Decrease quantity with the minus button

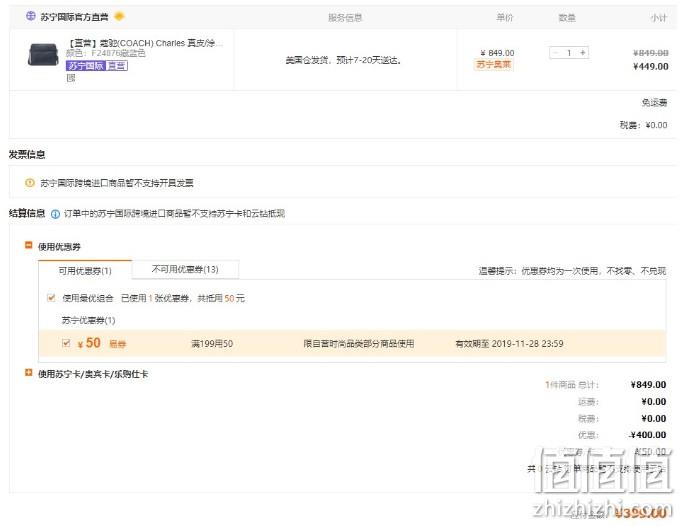[x=555, y=53]
